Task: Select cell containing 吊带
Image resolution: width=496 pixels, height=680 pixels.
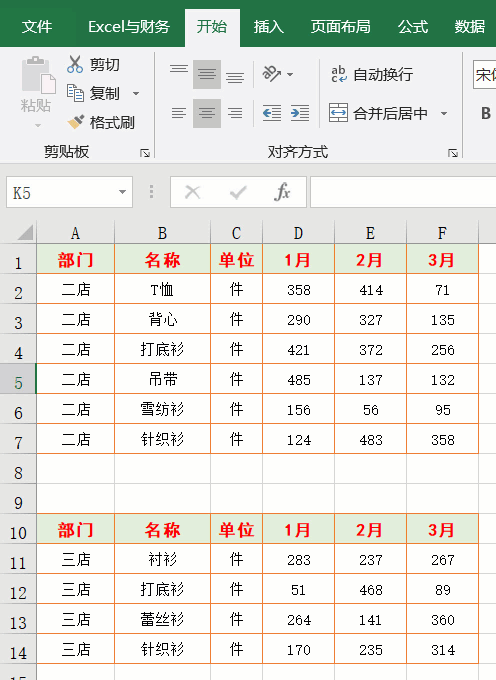Action: coord(162,379)
